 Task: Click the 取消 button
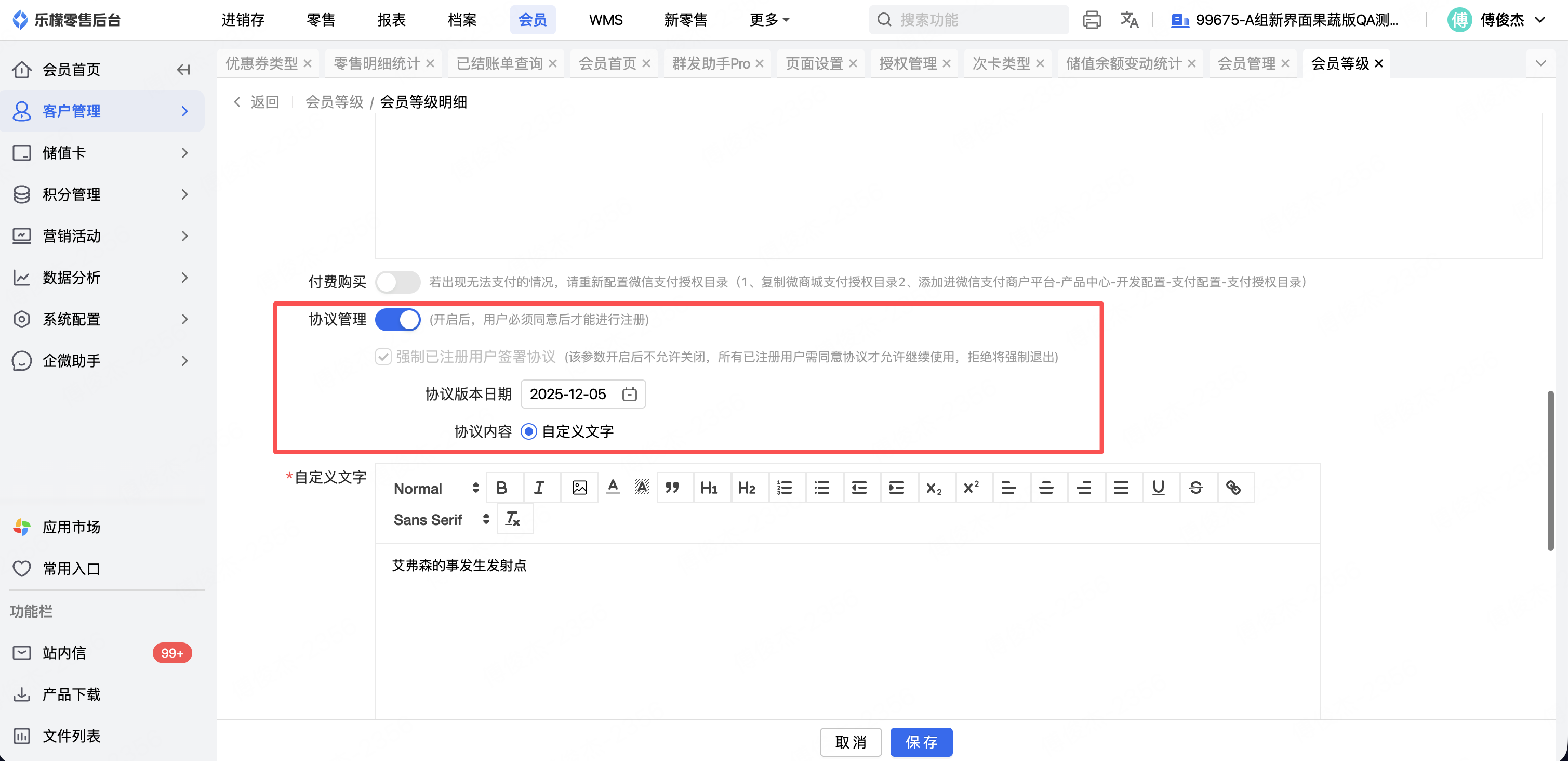pos(850,742)
